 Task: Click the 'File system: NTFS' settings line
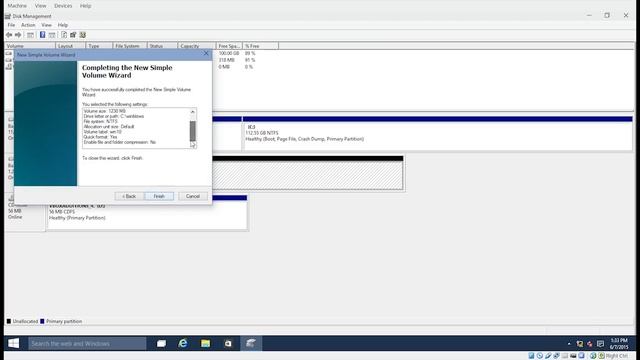100,121
